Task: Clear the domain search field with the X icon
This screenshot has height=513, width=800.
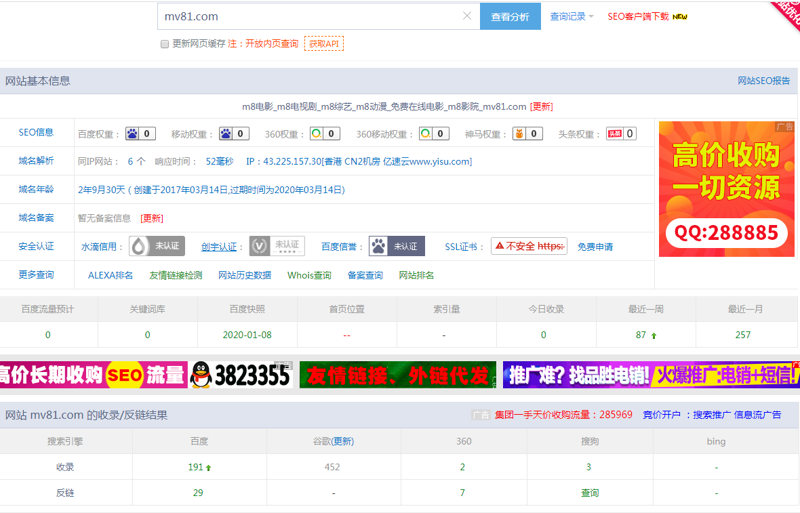Action: coord(466,16)
